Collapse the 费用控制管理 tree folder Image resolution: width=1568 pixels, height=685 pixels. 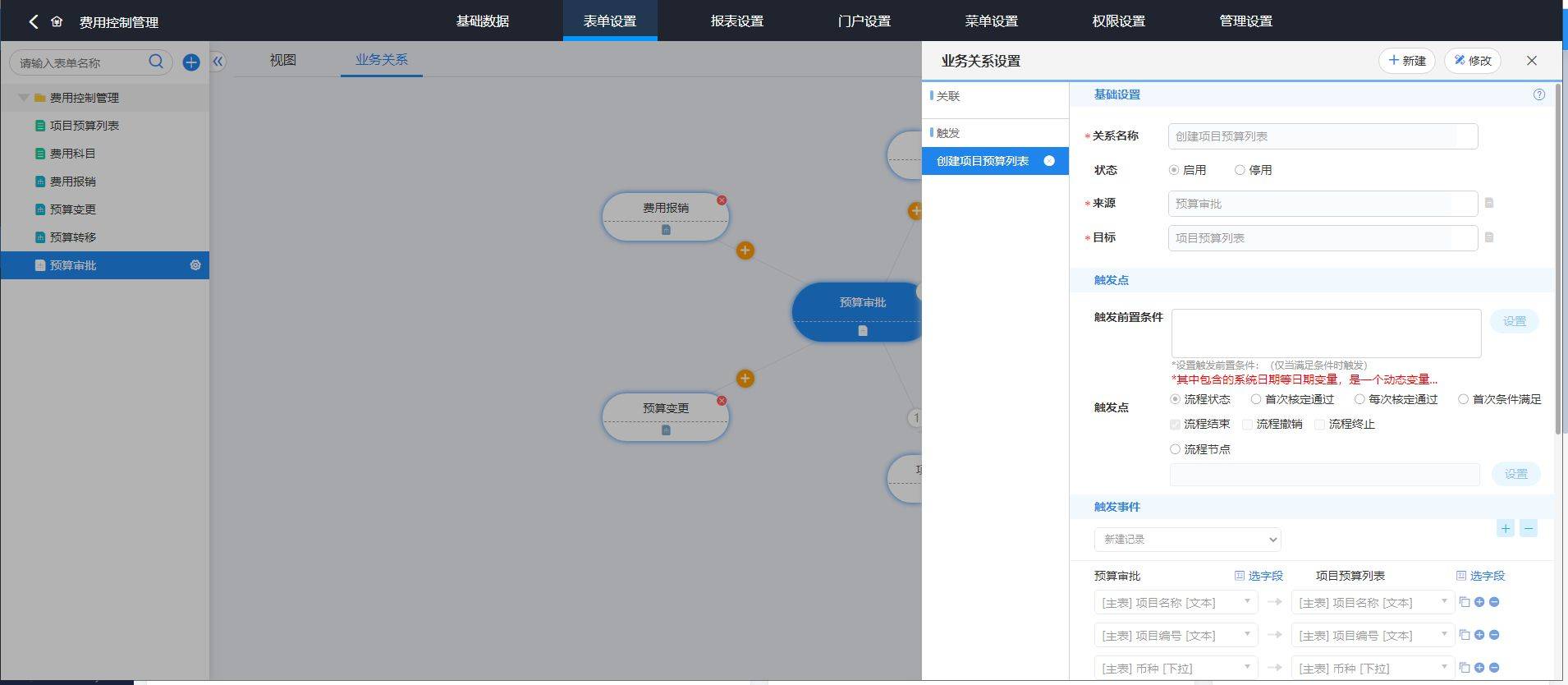[x=23, y=98]
